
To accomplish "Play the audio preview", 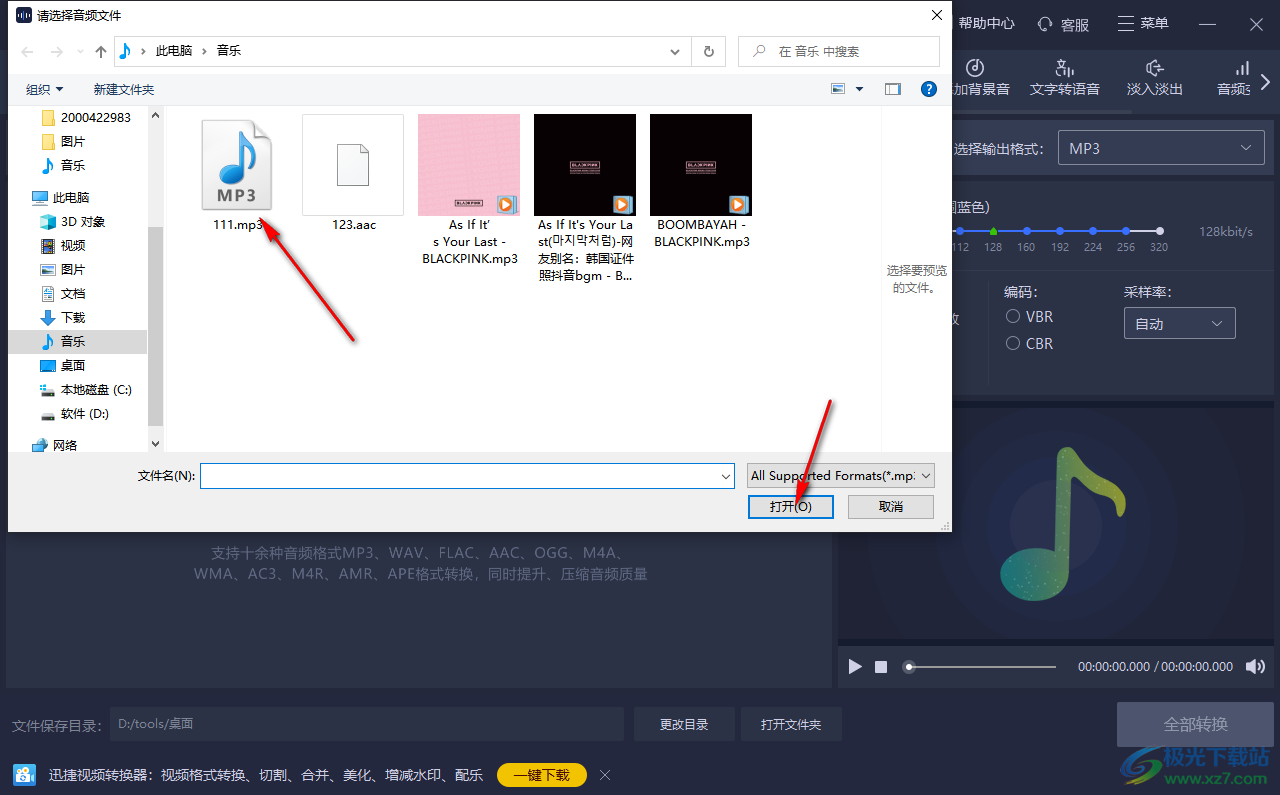I will pos(854,666).
